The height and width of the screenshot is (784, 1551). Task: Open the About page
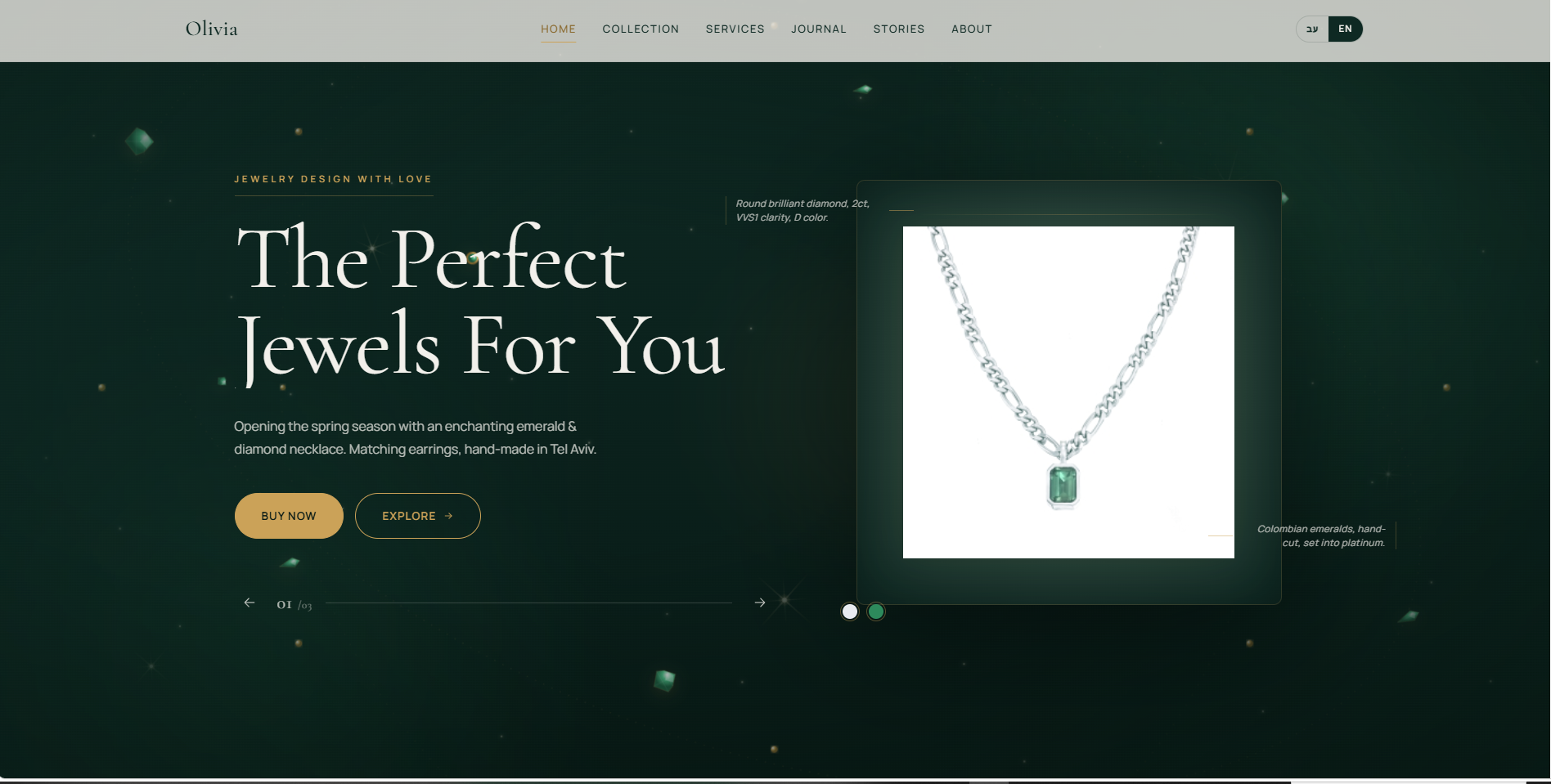coord(972,29)
